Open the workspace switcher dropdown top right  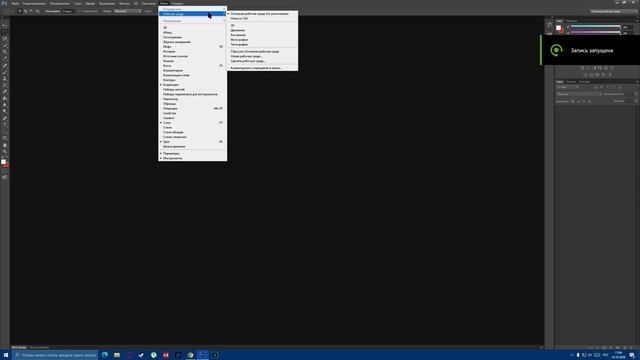(x=613, y=11)
